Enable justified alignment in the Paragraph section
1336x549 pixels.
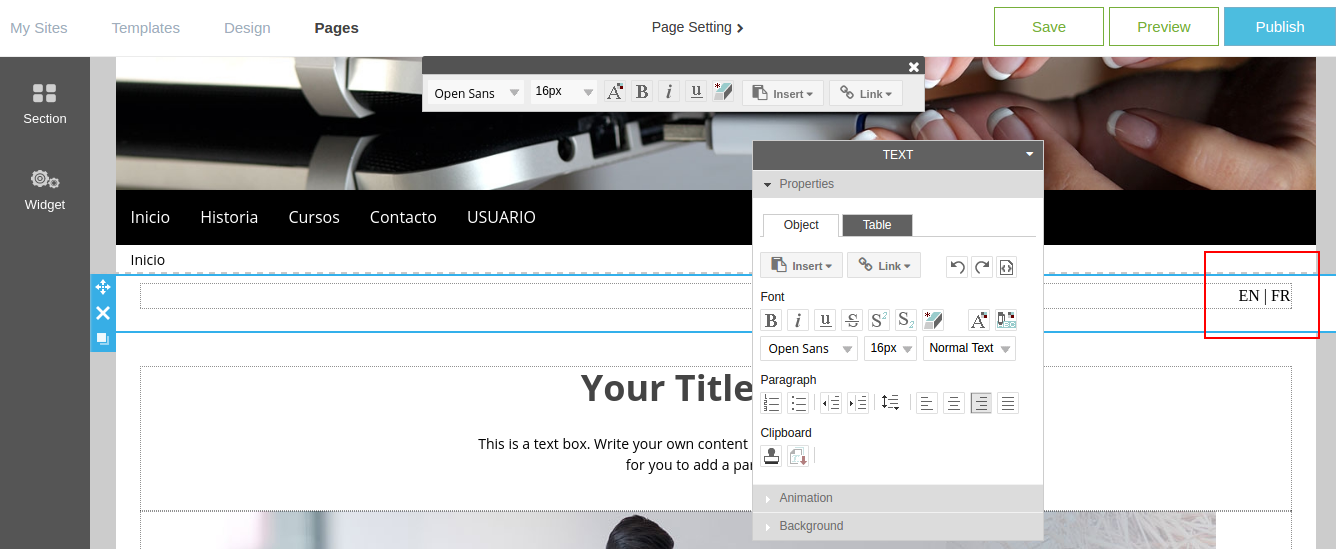point(1008,403)
